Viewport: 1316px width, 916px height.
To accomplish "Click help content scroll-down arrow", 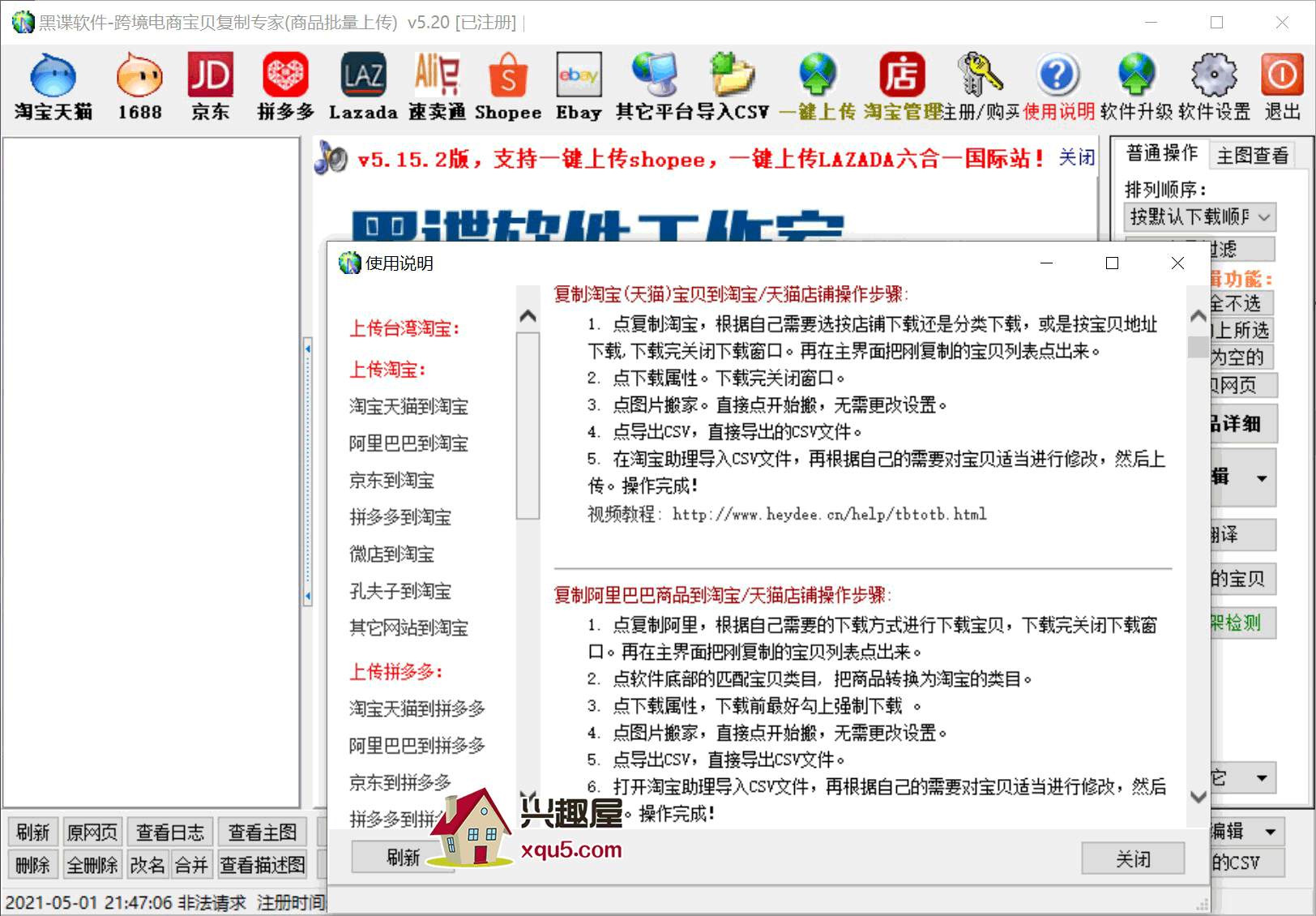I will tap(1198, 797).
